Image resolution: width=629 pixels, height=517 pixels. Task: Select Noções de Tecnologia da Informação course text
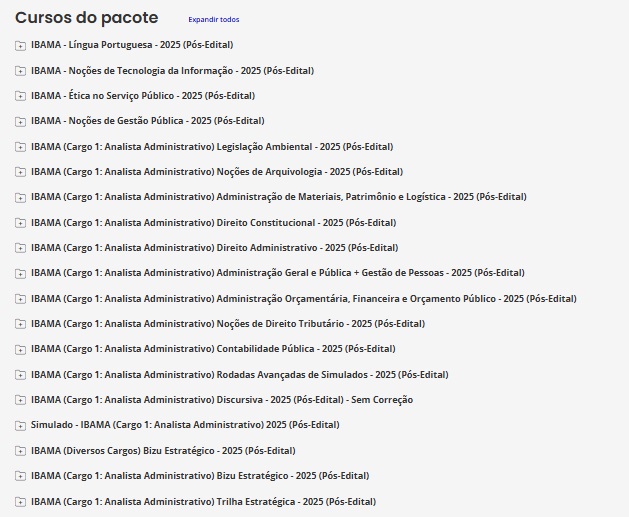pos(172,71)
